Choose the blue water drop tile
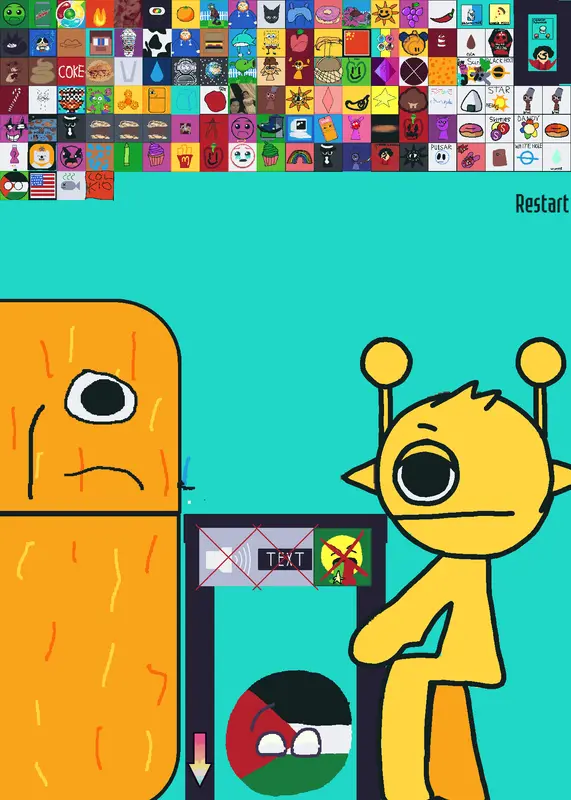This screenshot has width=571, height=800. (157, 71)
